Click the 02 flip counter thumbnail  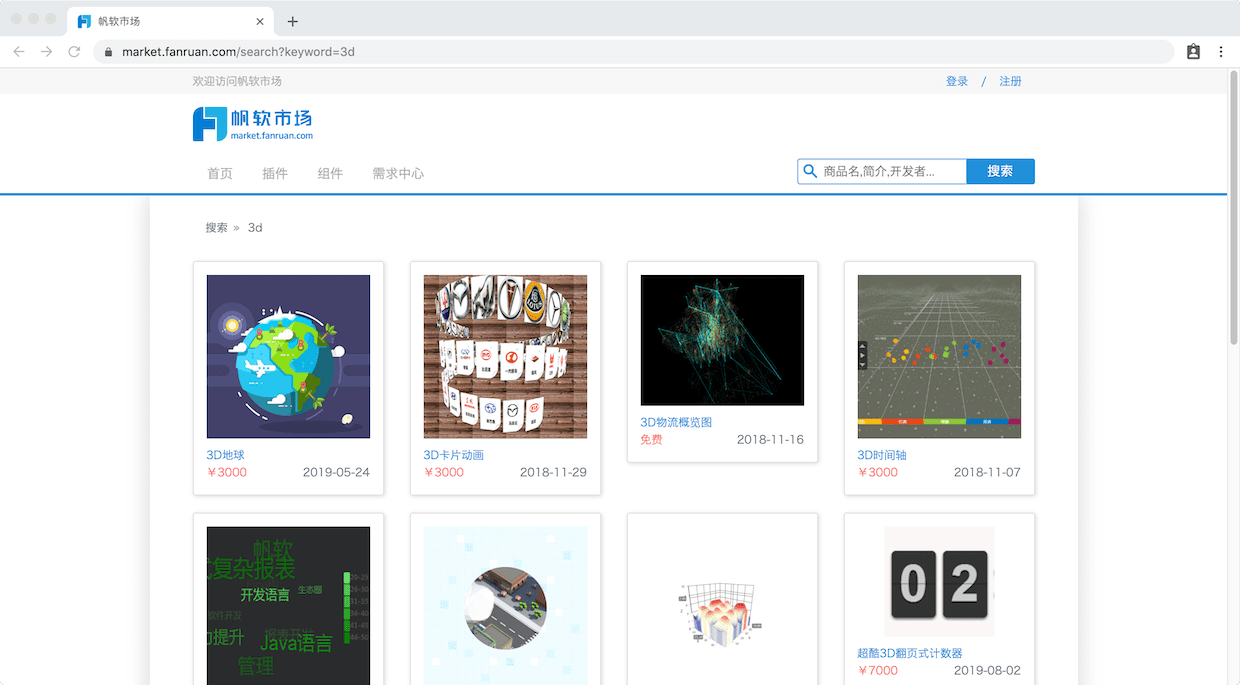click(x=940, y=582)
